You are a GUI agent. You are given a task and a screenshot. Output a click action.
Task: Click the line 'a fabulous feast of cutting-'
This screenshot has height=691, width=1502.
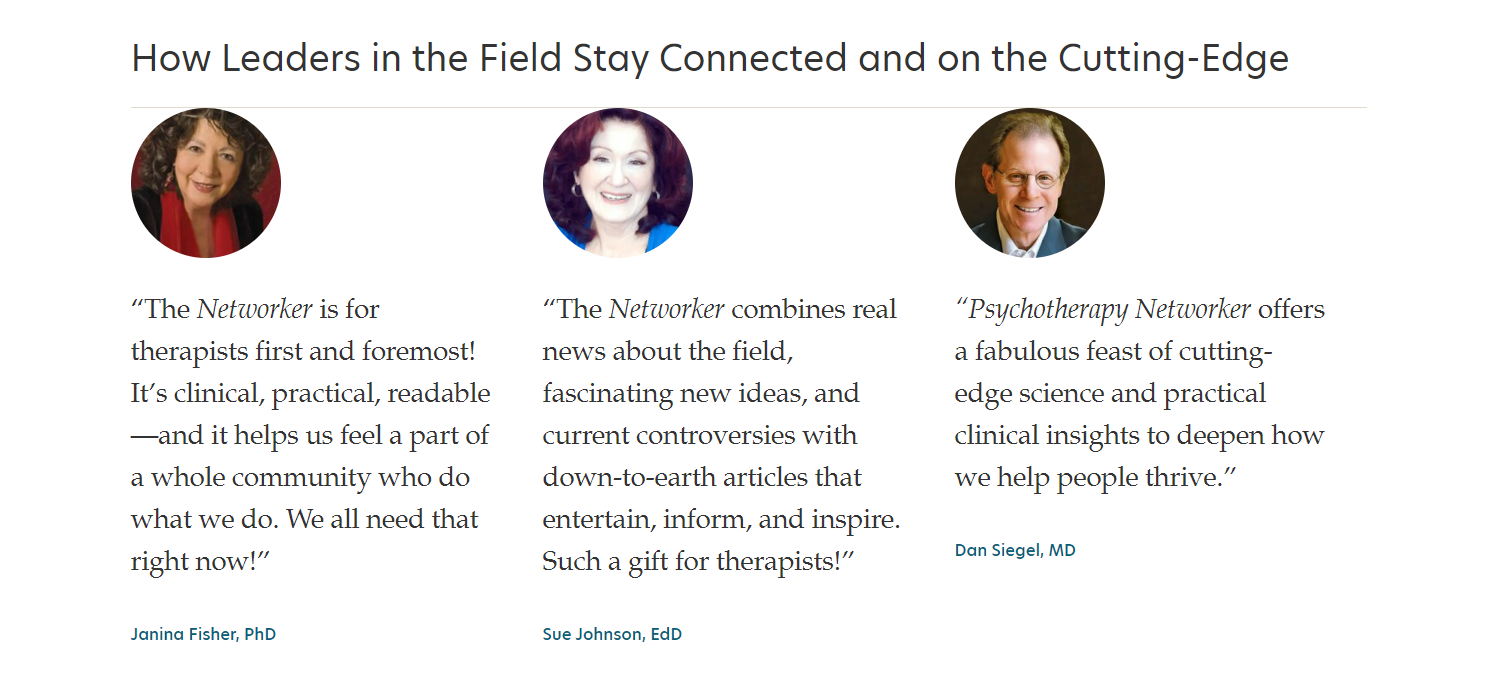click(x=1114, y=352)
